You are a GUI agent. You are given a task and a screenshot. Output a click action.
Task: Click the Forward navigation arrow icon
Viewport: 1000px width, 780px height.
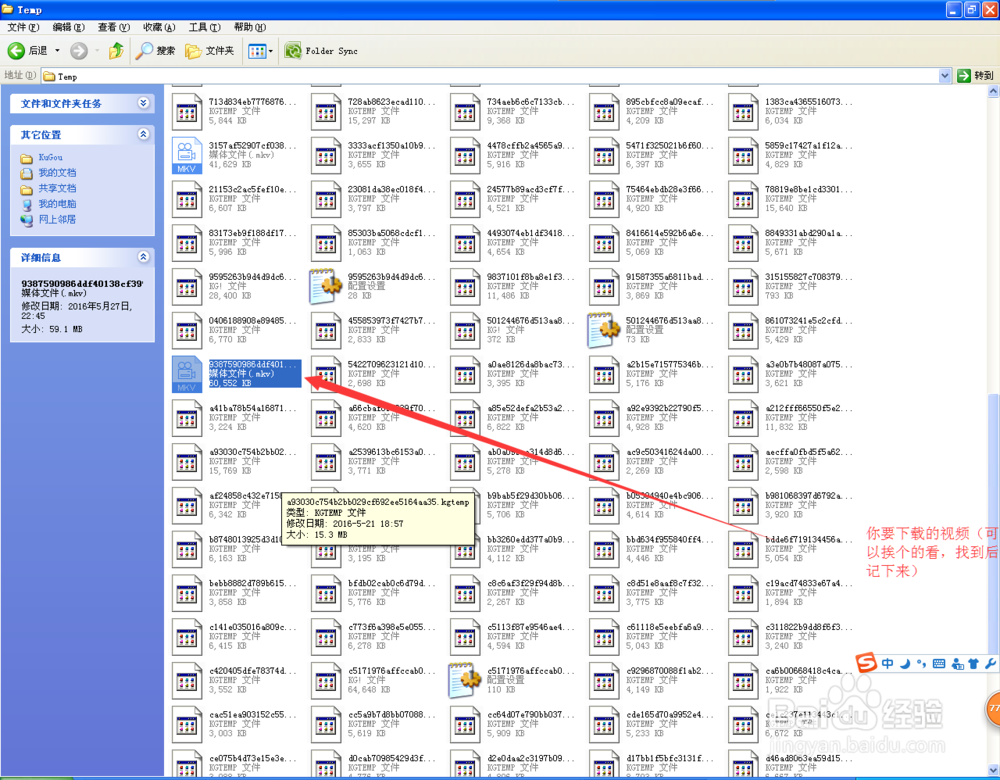[78, 50]
